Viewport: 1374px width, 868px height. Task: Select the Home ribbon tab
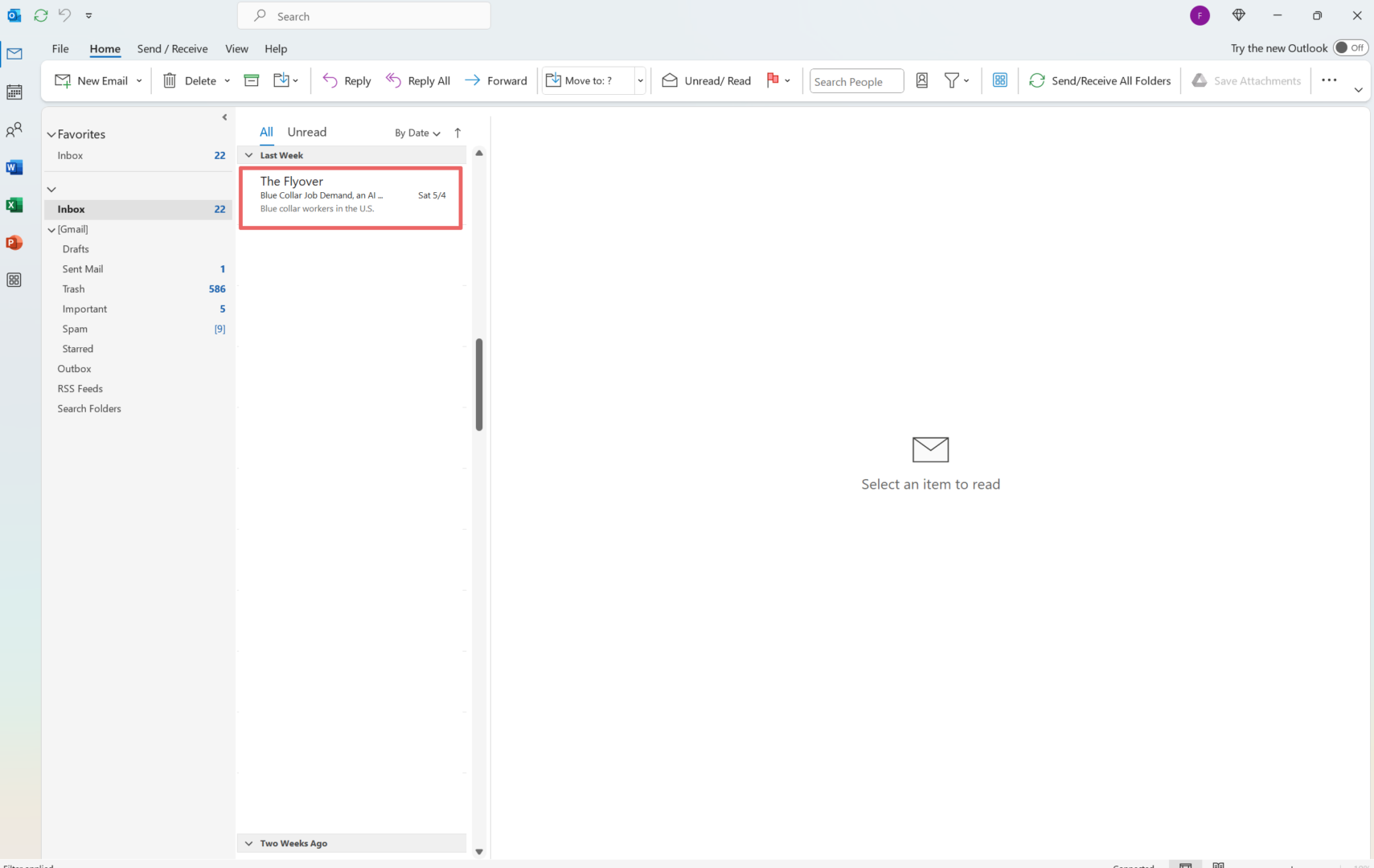(x=105, y=48)
